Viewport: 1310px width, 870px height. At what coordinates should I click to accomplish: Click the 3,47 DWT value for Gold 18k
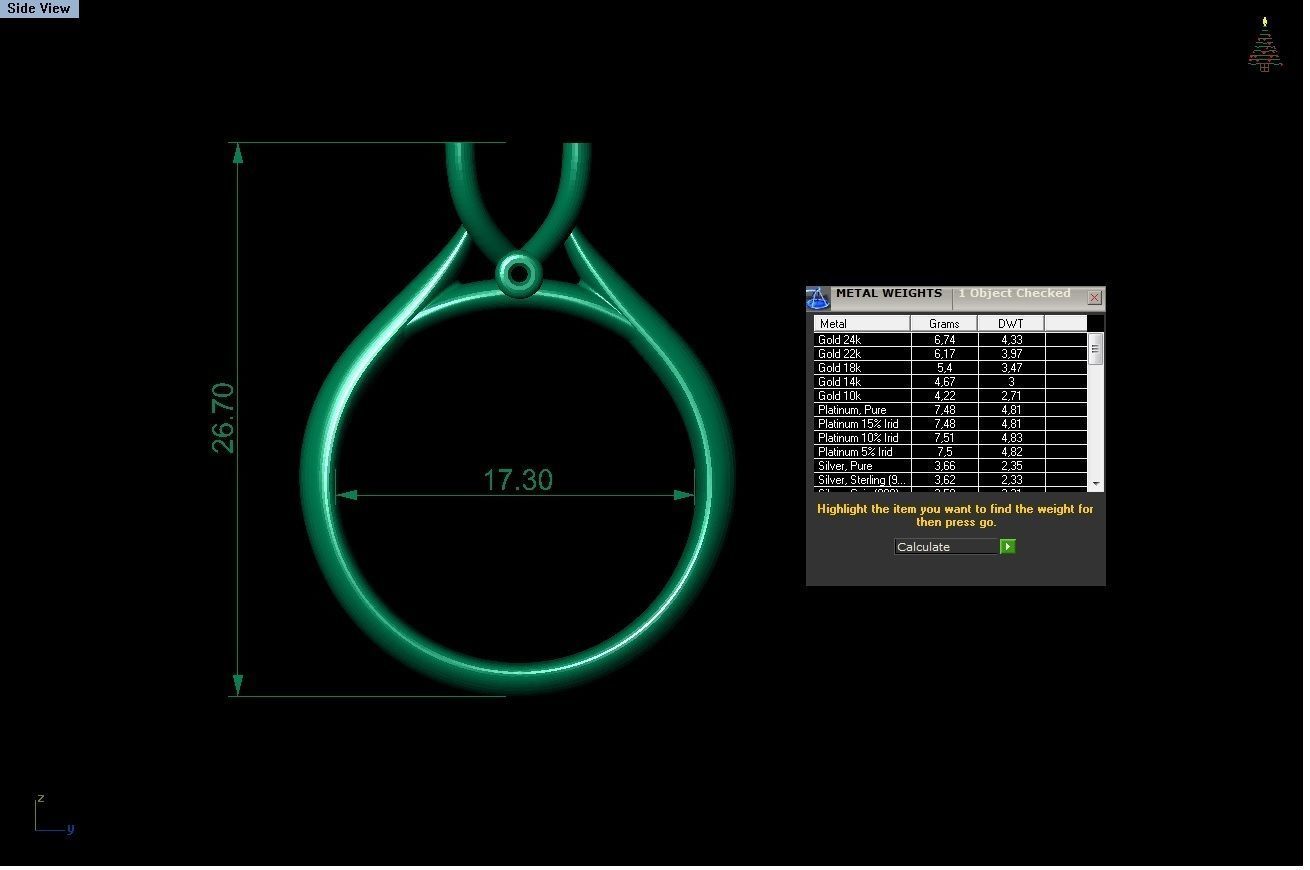coord(1011,368)
